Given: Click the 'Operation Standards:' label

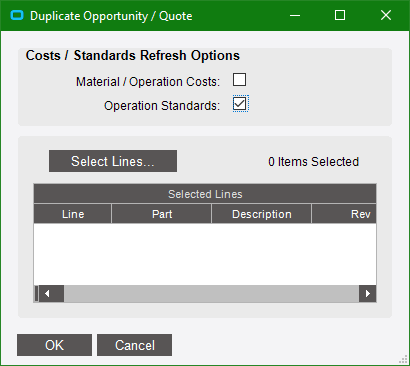Looking at the screenshot, I should [162, 106].
